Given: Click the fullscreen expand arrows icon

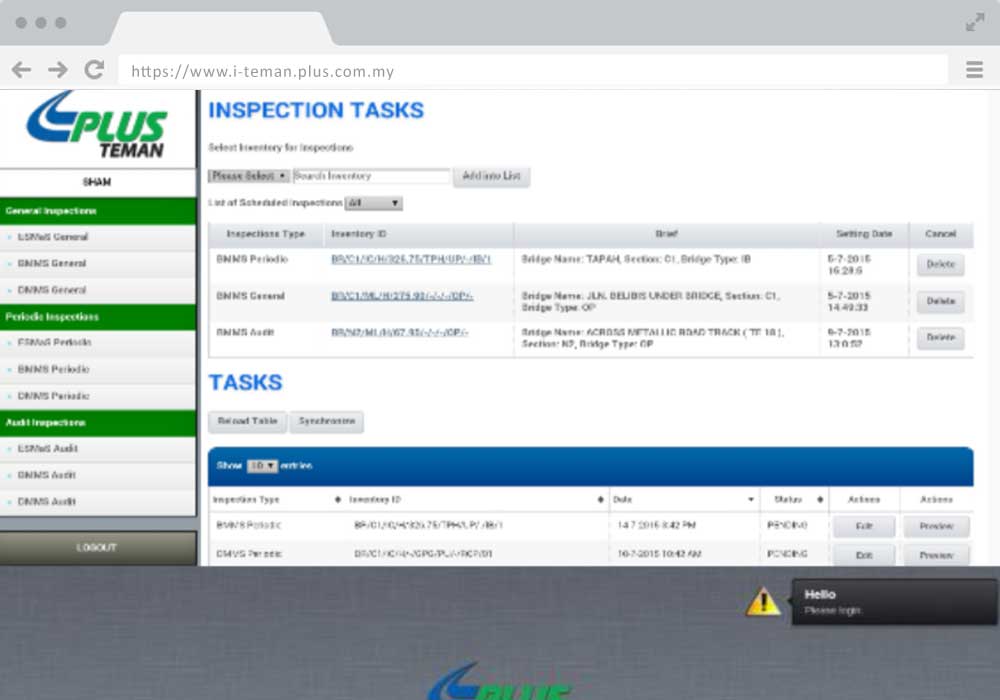Looking at the screenshot, I should pos(975,22).
